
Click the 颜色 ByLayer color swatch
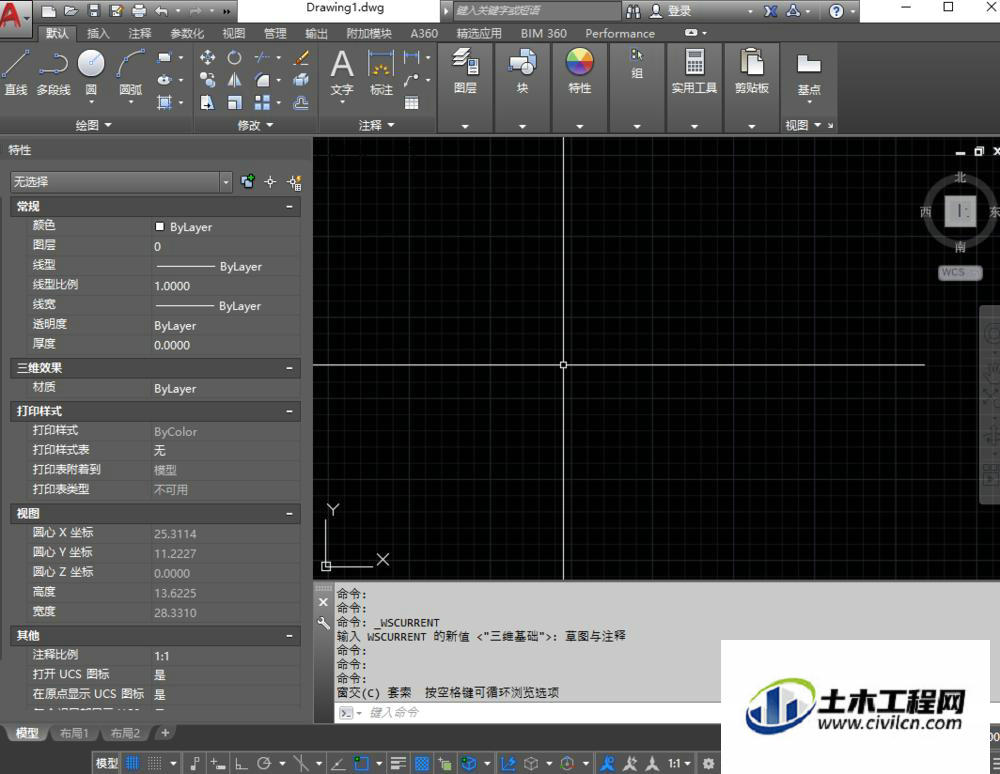coord(159,226)
